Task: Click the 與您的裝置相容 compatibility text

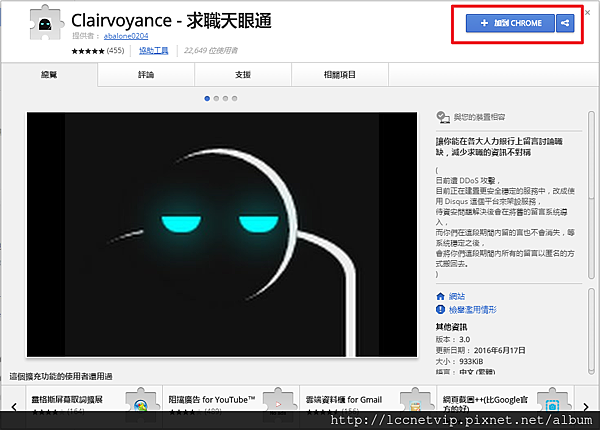Action: [479, 117]
